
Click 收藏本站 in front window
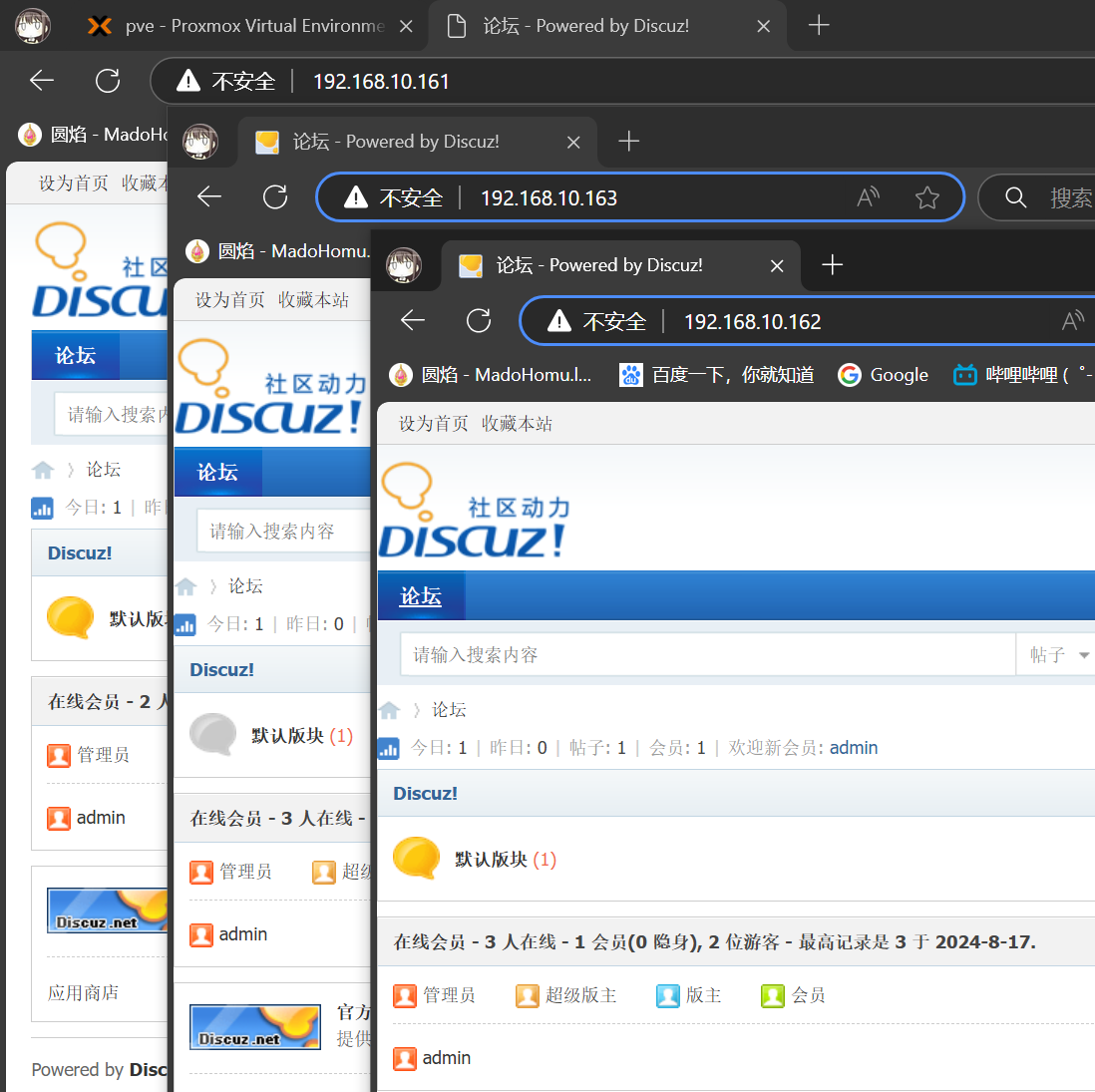click(517, 424)
